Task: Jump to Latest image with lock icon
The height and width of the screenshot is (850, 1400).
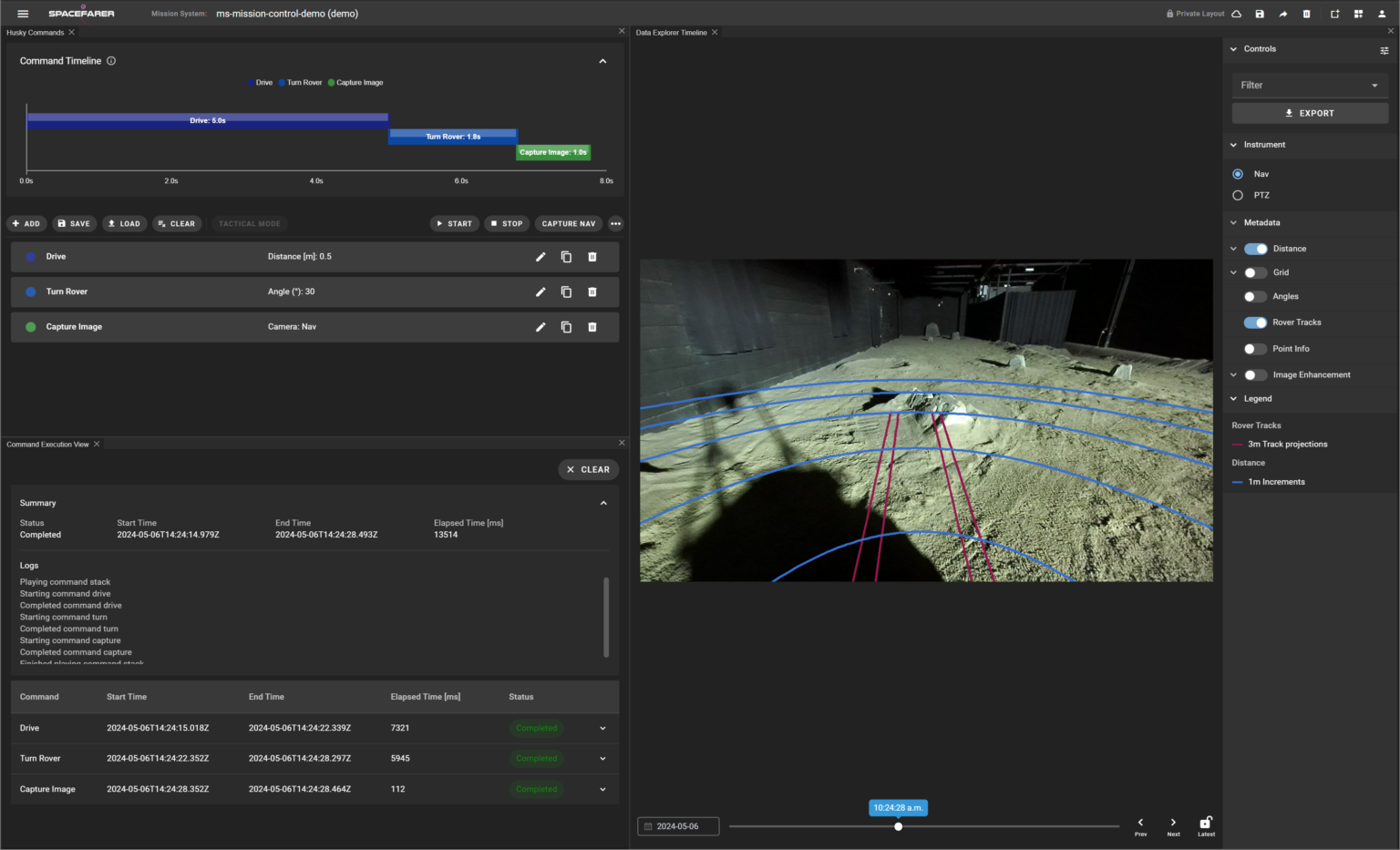Action: (x=1206, y=824)
